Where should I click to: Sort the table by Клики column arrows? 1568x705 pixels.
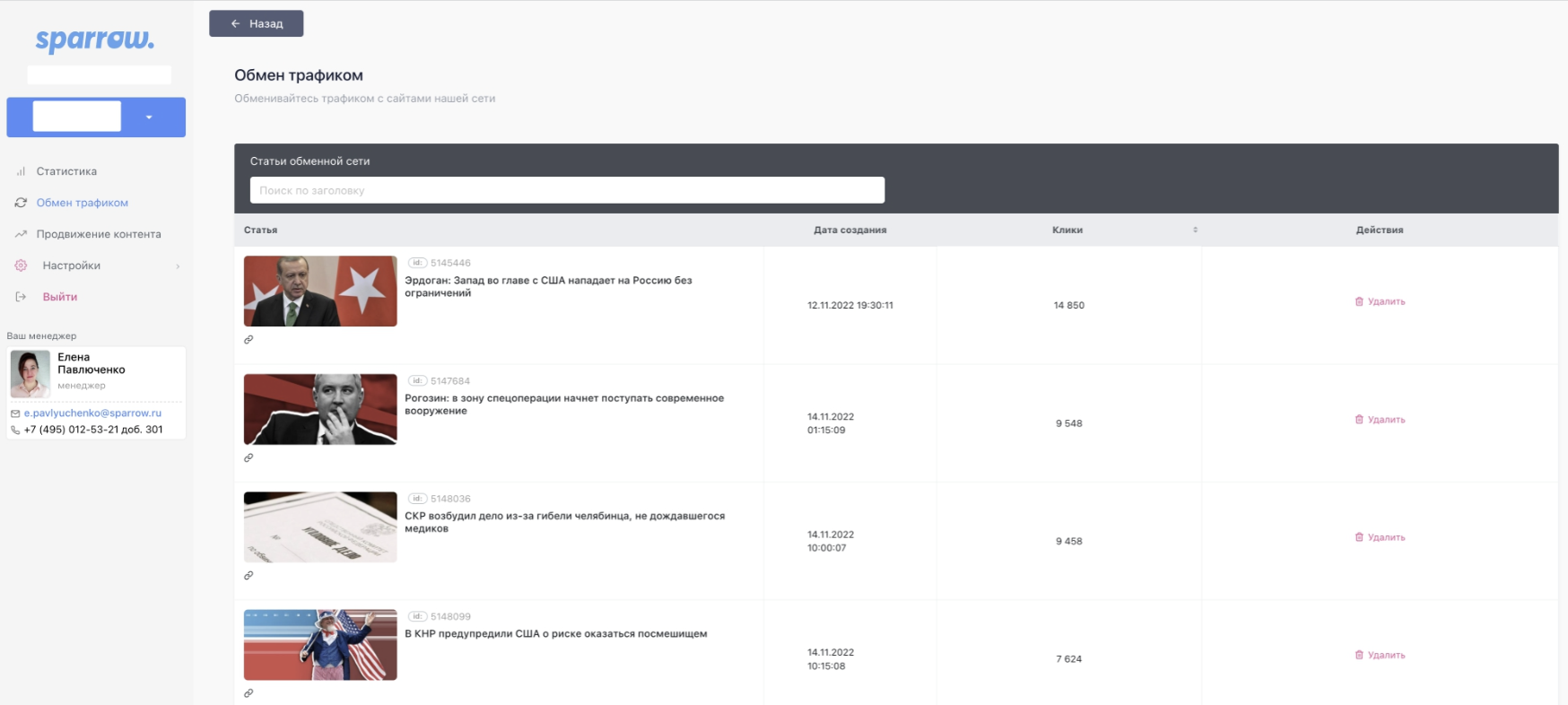pos(1195,231)
